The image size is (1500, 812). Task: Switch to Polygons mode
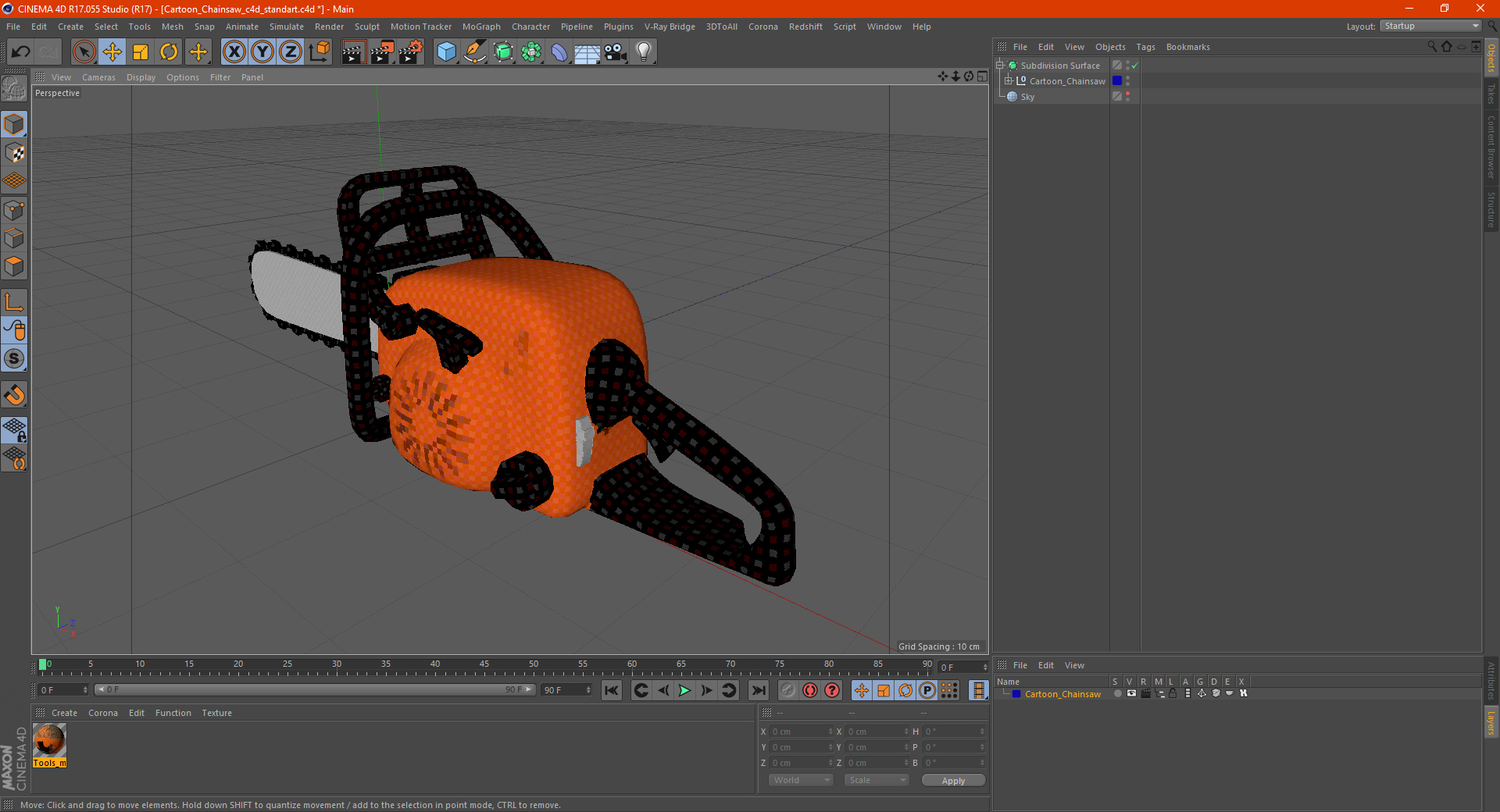[14, 266]
